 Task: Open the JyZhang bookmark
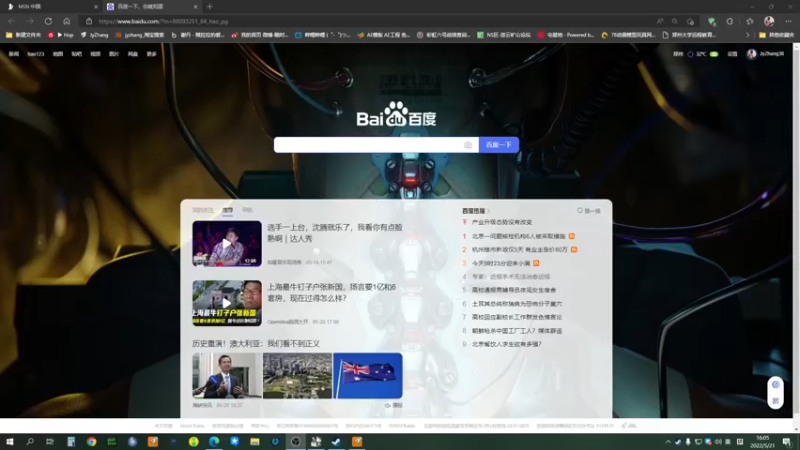pos(94,35)
